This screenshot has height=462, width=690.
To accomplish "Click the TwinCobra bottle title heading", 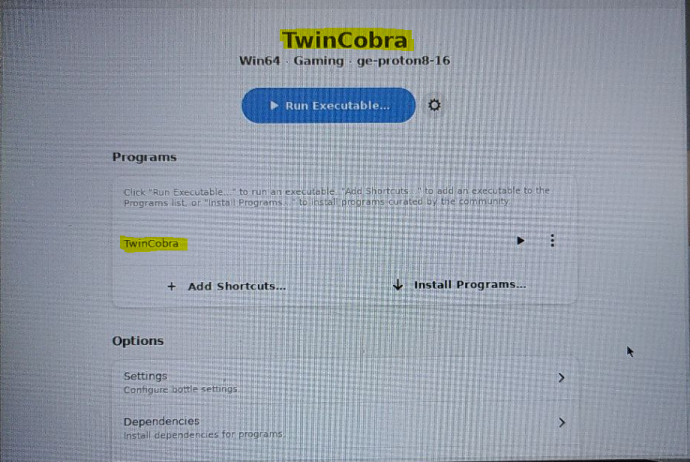I will [345, 40].
